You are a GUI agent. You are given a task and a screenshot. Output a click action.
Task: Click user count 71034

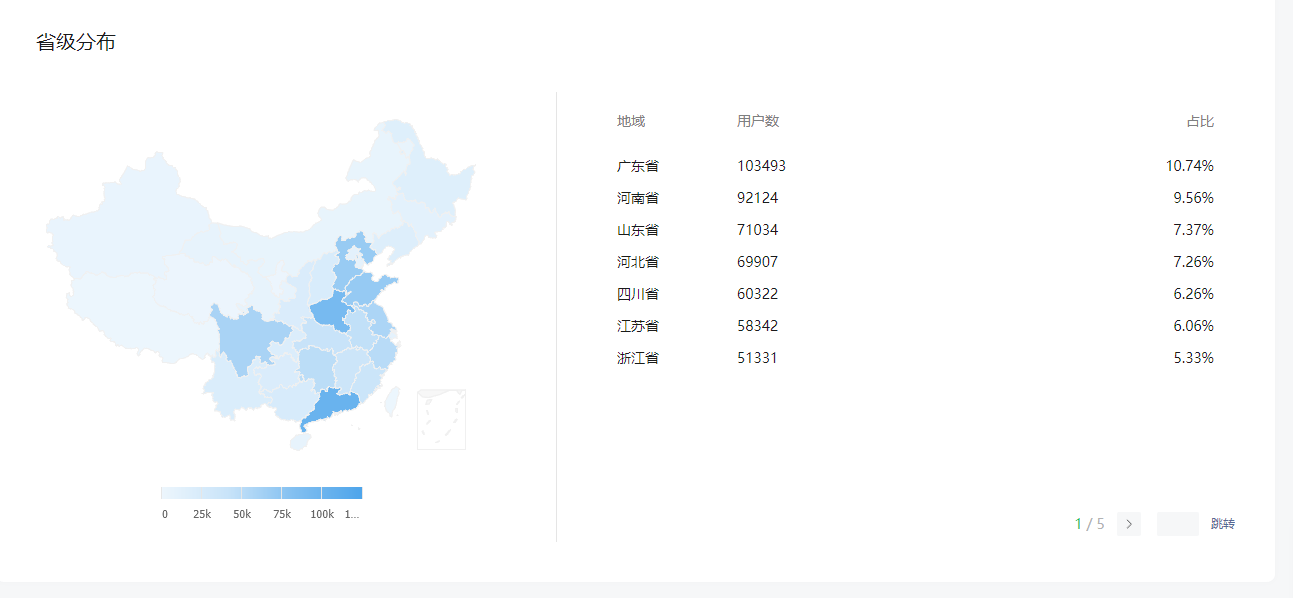[x=758, y=230]
